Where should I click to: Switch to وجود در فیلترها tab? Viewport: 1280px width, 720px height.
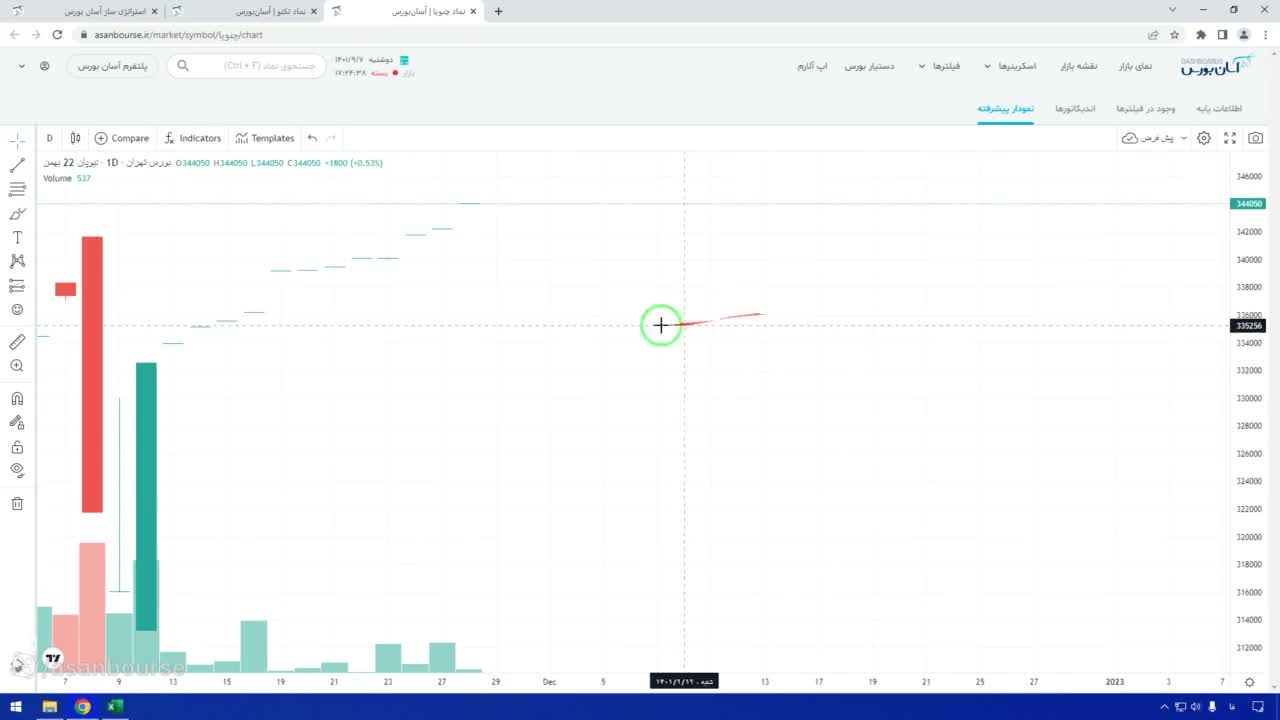1146,108
